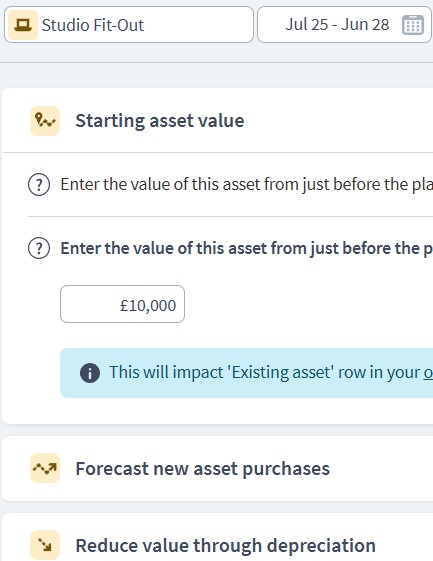Open help icon on first asset value line
Viewport: 433px width, 561px height.
[x=39, y=185]
